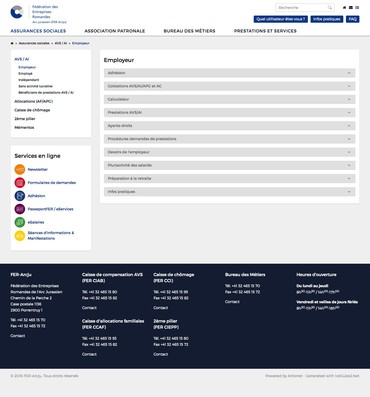Viewport: 370px width, 397px height.
Task: Click the blue Adhésion service icon
Action: pos(20,196)
